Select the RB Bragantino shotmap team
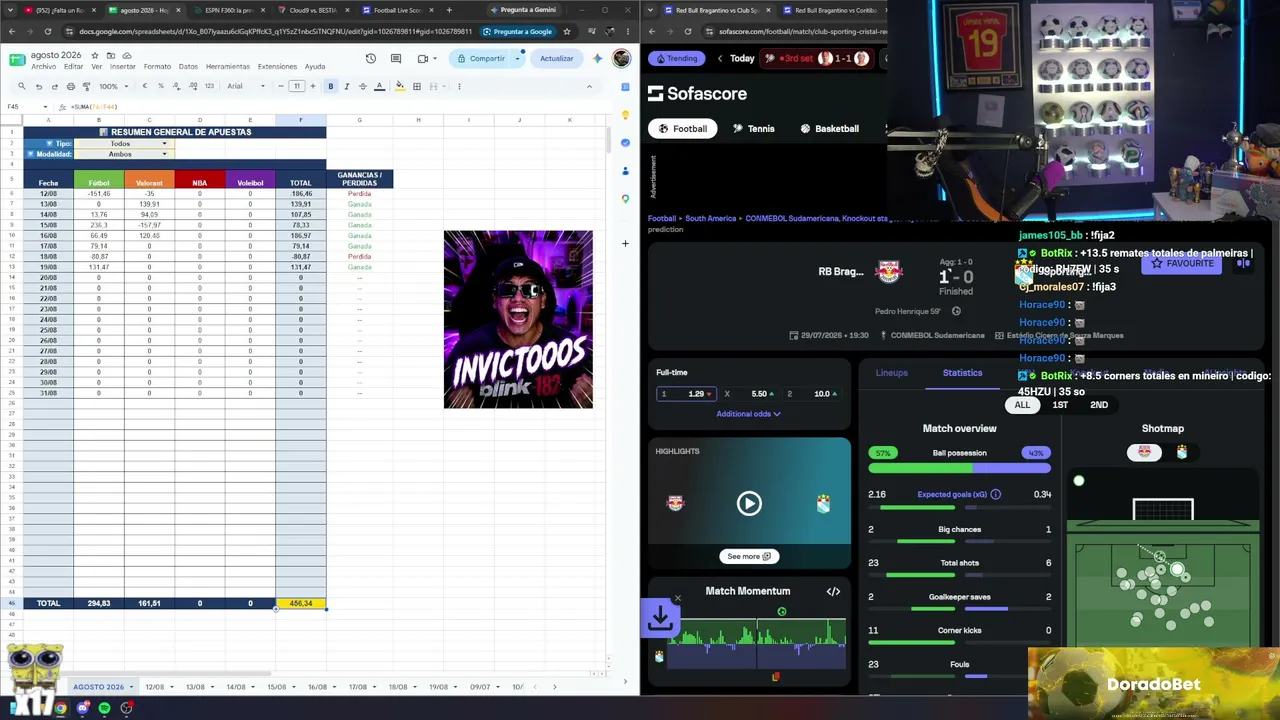Screen dimensions: 1280x720 pos(1144,452)
